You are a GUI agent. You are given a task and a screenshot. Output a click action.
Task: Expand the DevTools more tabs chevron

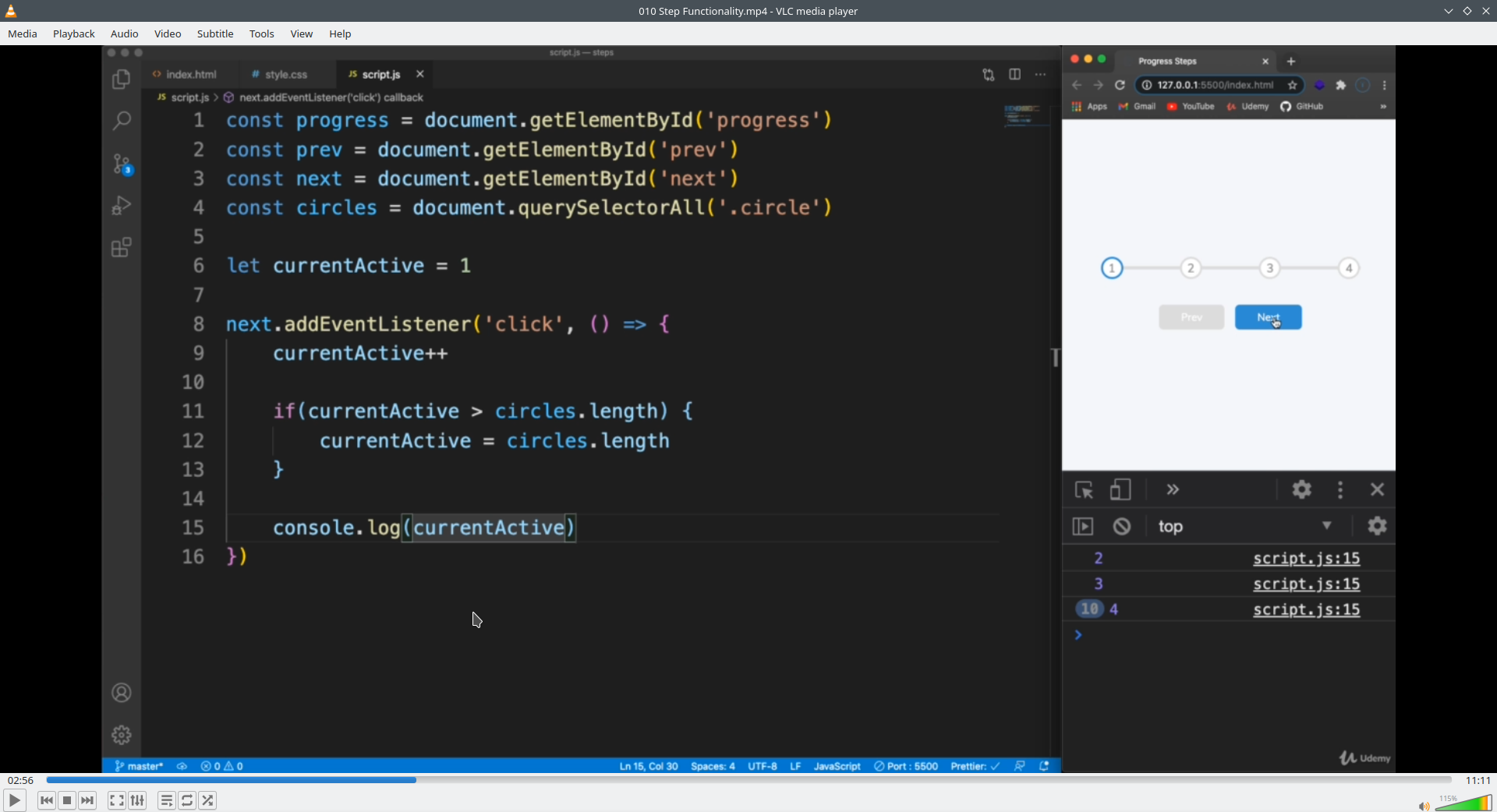1173,489
